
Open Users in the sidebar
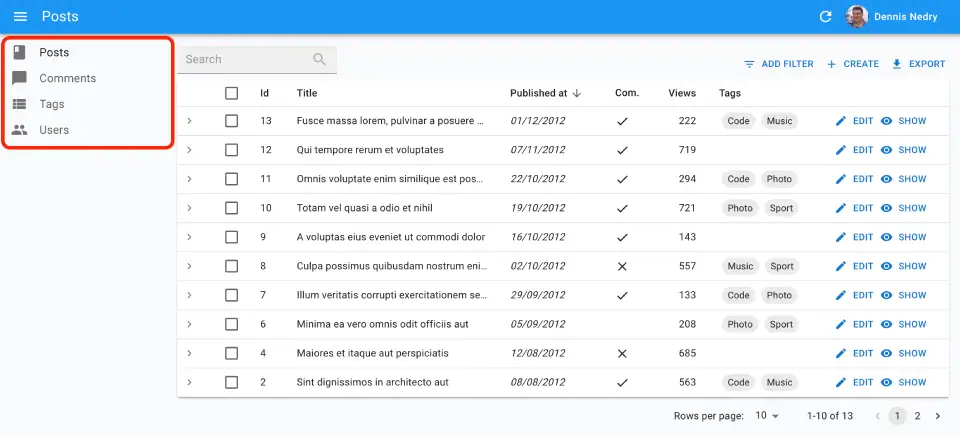tap(54, 130)
